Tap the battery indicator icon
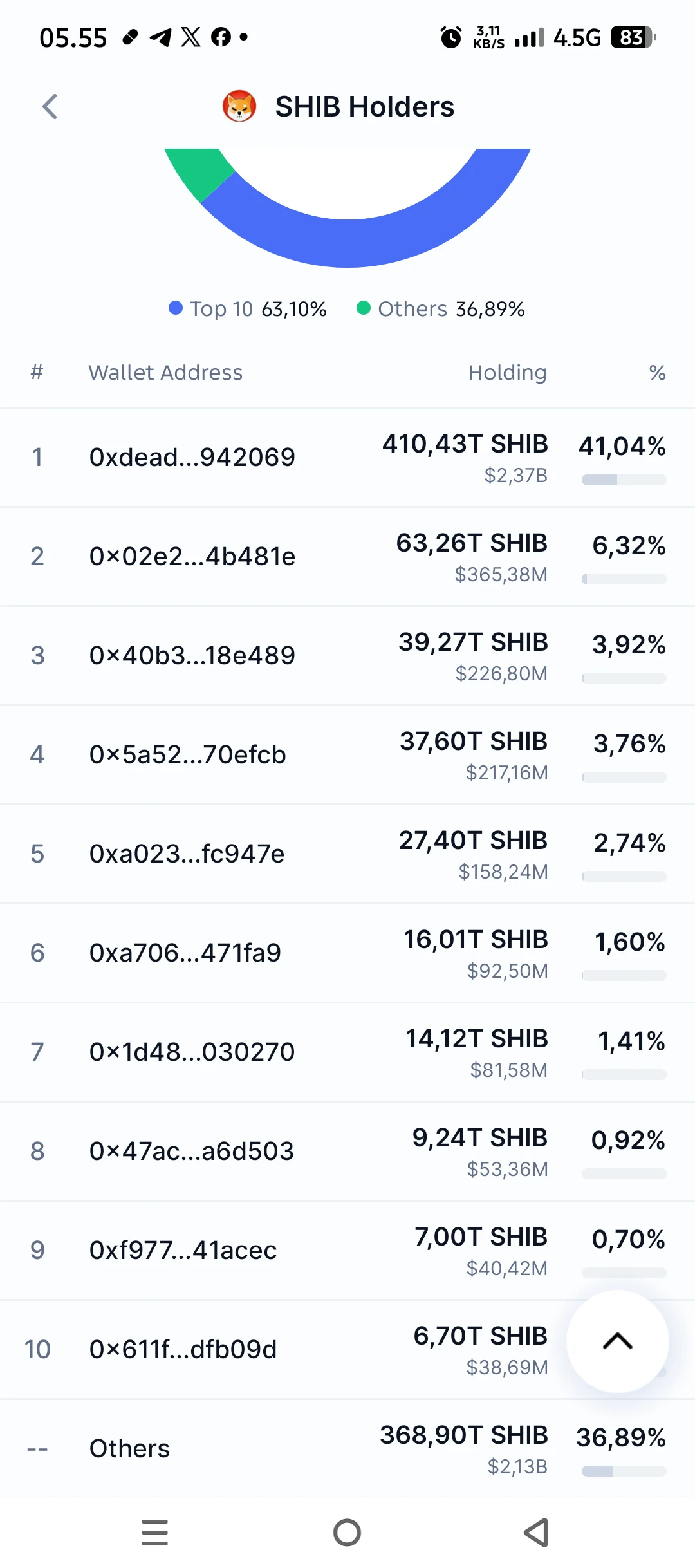The height and width of the screenshot is (1568, 695). click(633, 38)
